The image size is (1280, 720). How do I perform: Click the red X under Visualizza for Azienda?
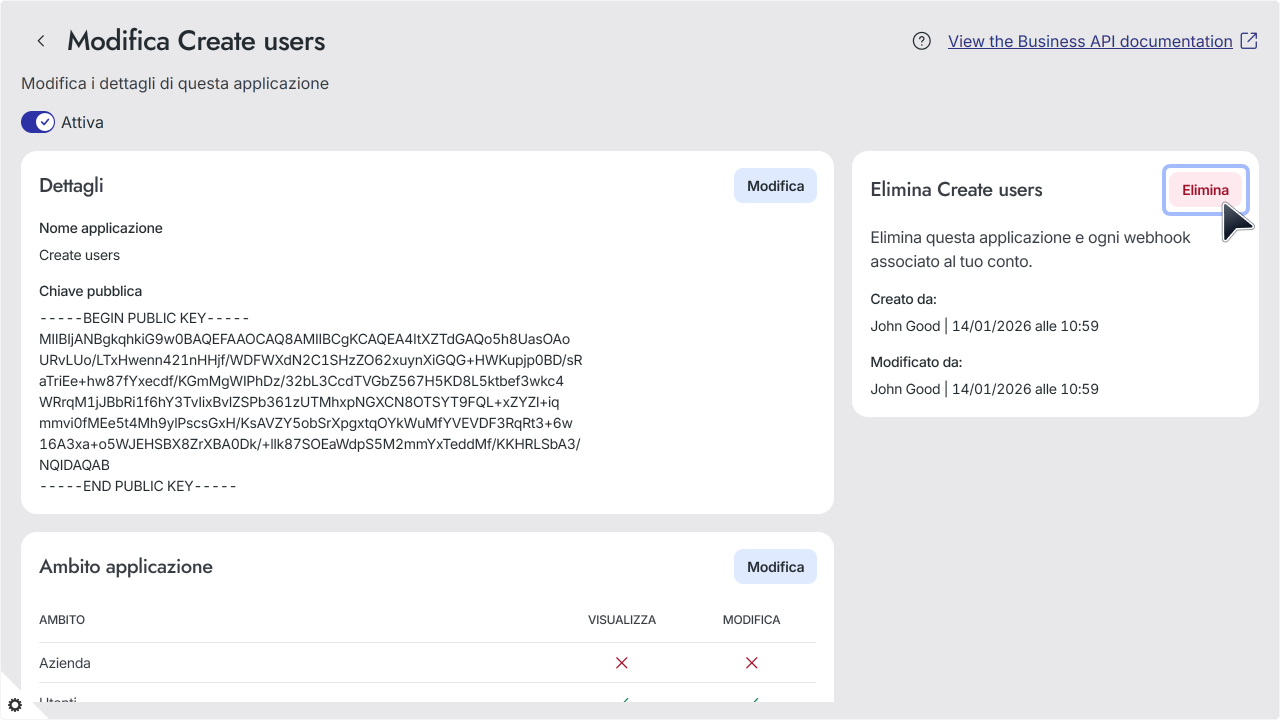[622, 663]
